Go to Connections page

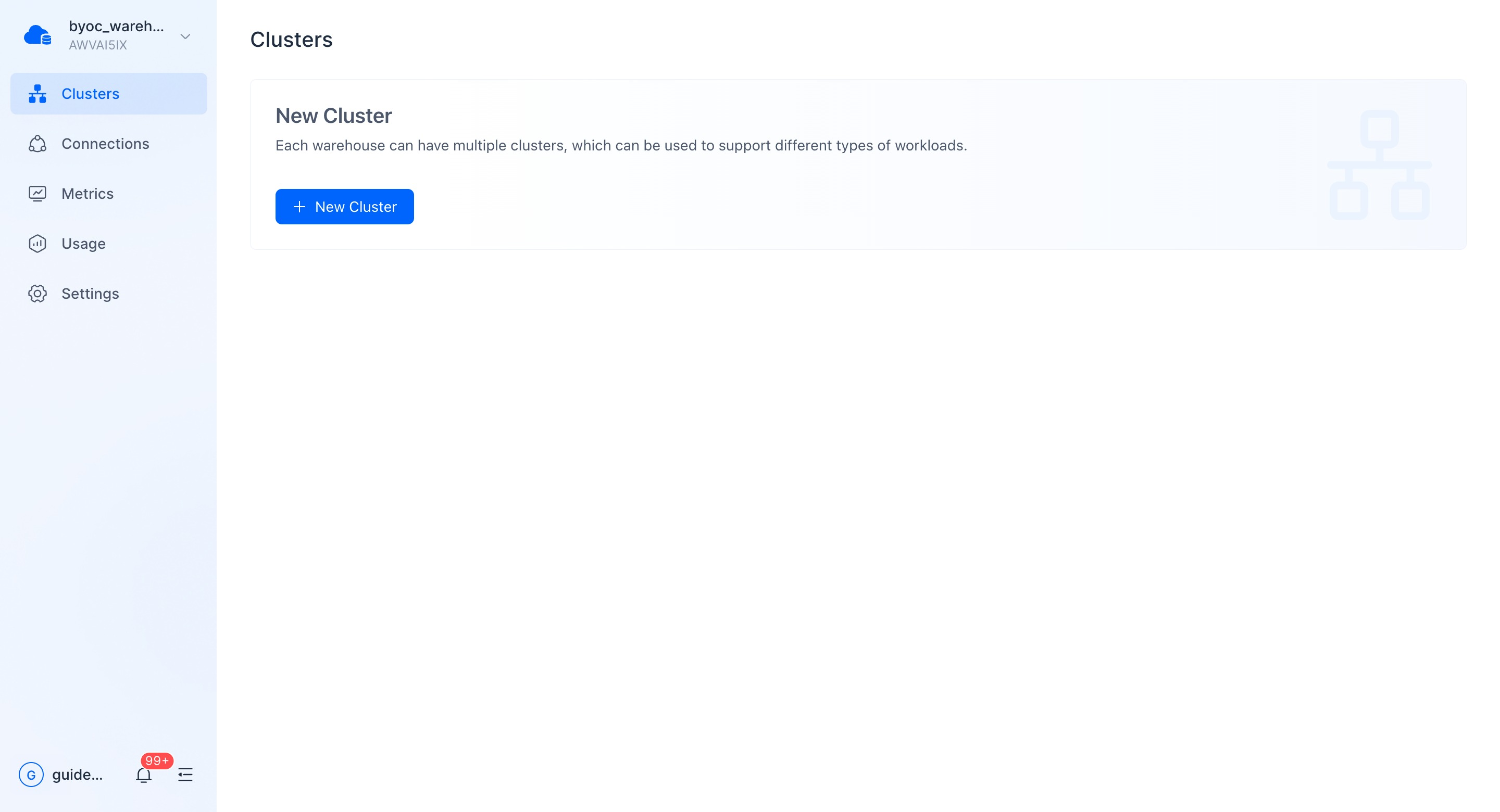(x=109, y=144)
